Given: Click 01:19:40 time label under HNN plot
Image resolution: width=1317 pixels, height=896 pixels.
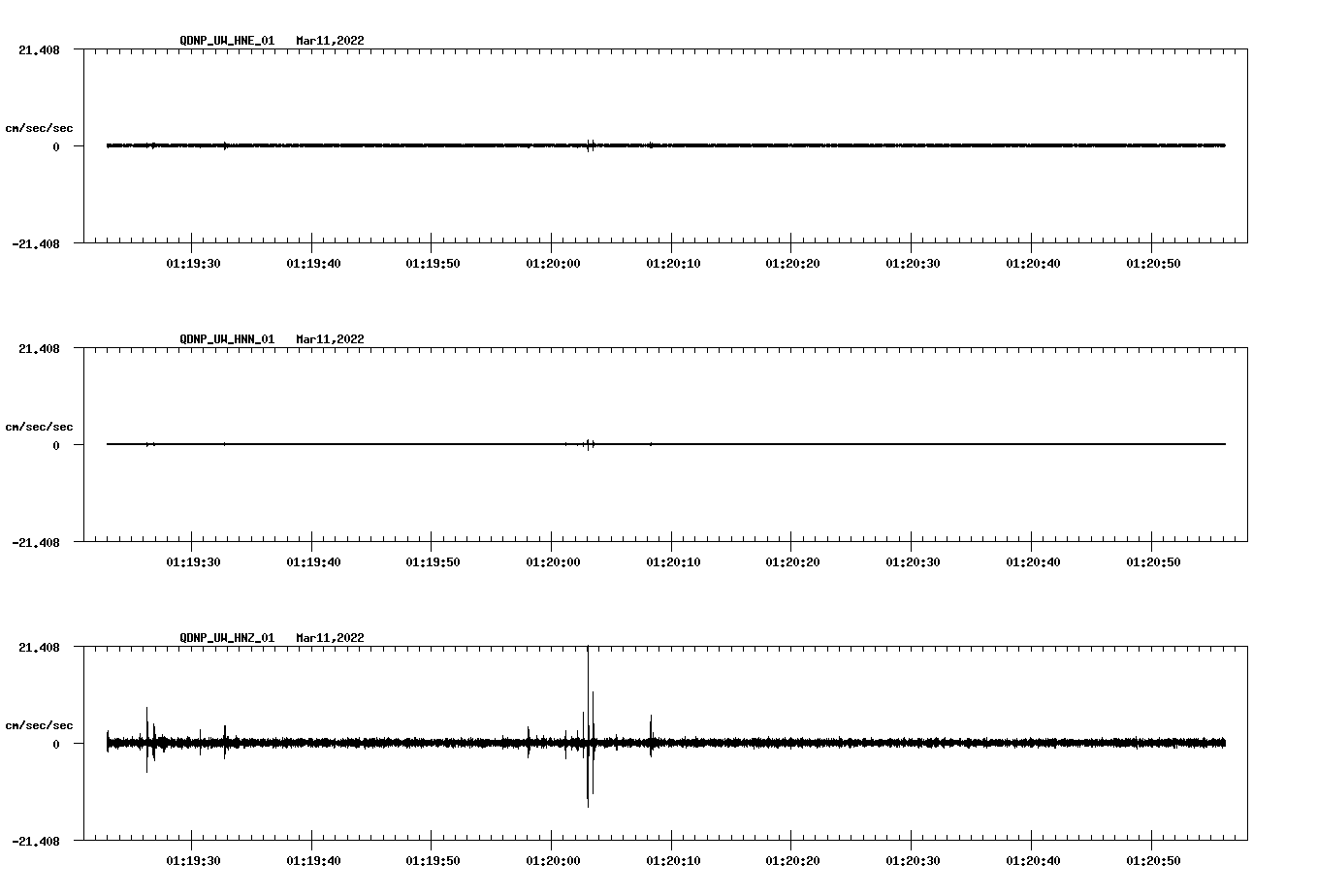Looking at the screenshot, I should (312, 562).
